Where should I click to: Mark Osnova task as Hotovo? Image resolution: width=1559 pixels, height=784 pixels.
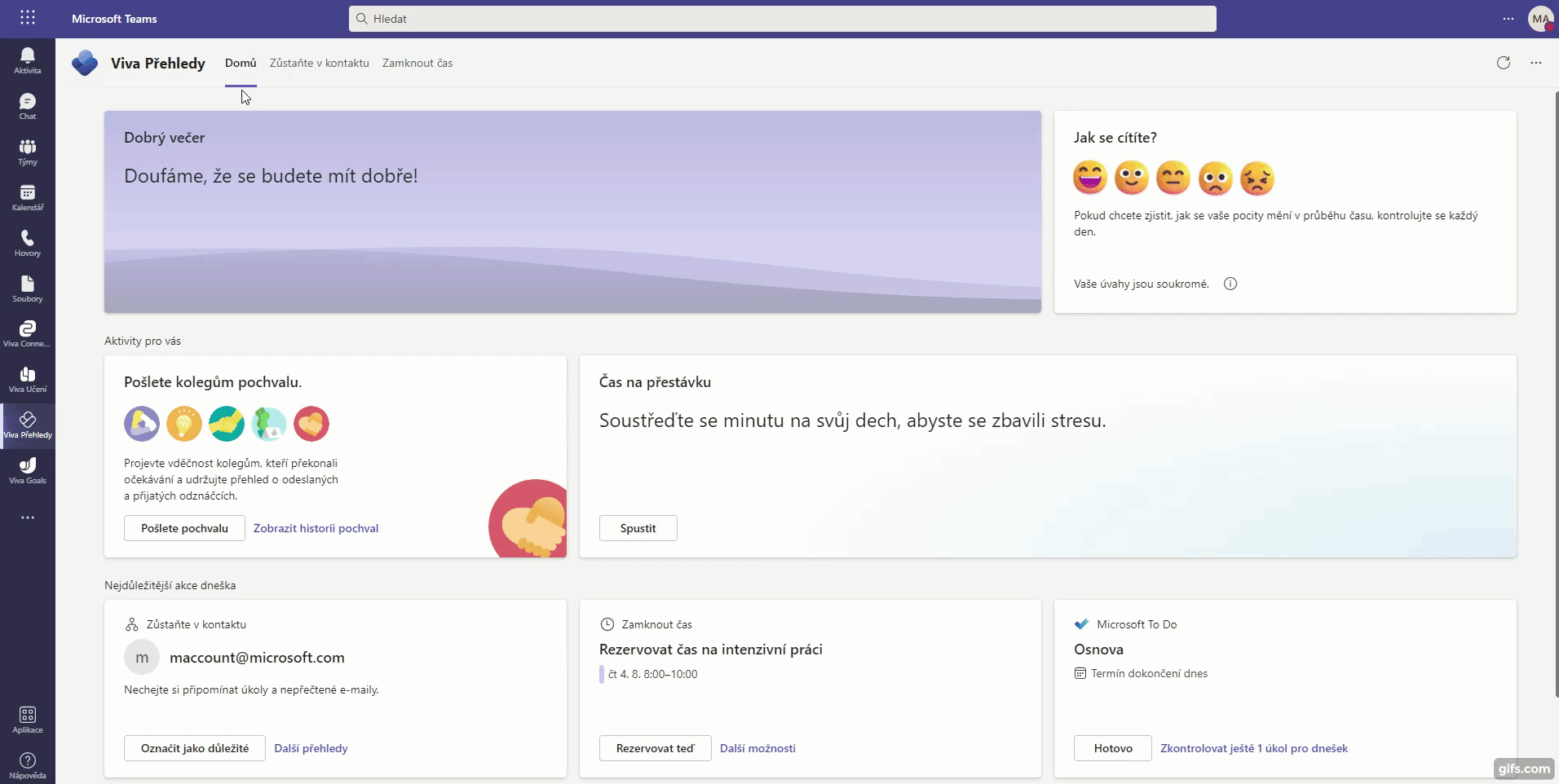coord(1113,748)
